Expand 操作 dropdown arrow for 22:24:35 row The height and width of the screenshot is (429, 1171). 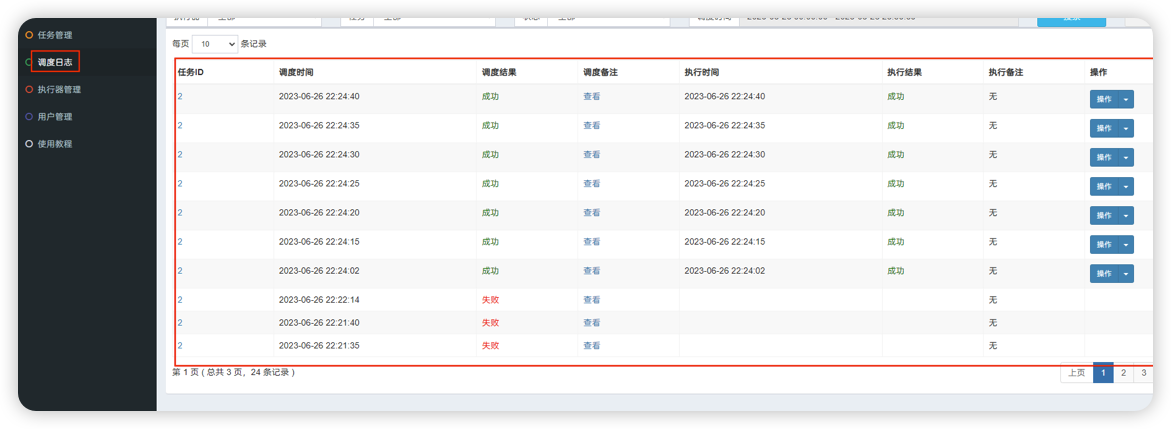click(x=1126, y=129)
